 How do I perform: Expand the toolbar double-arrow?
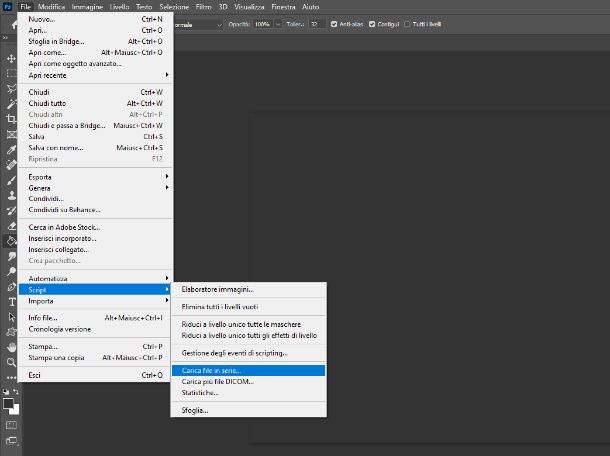pyautogui.click(x=5, y=38)
